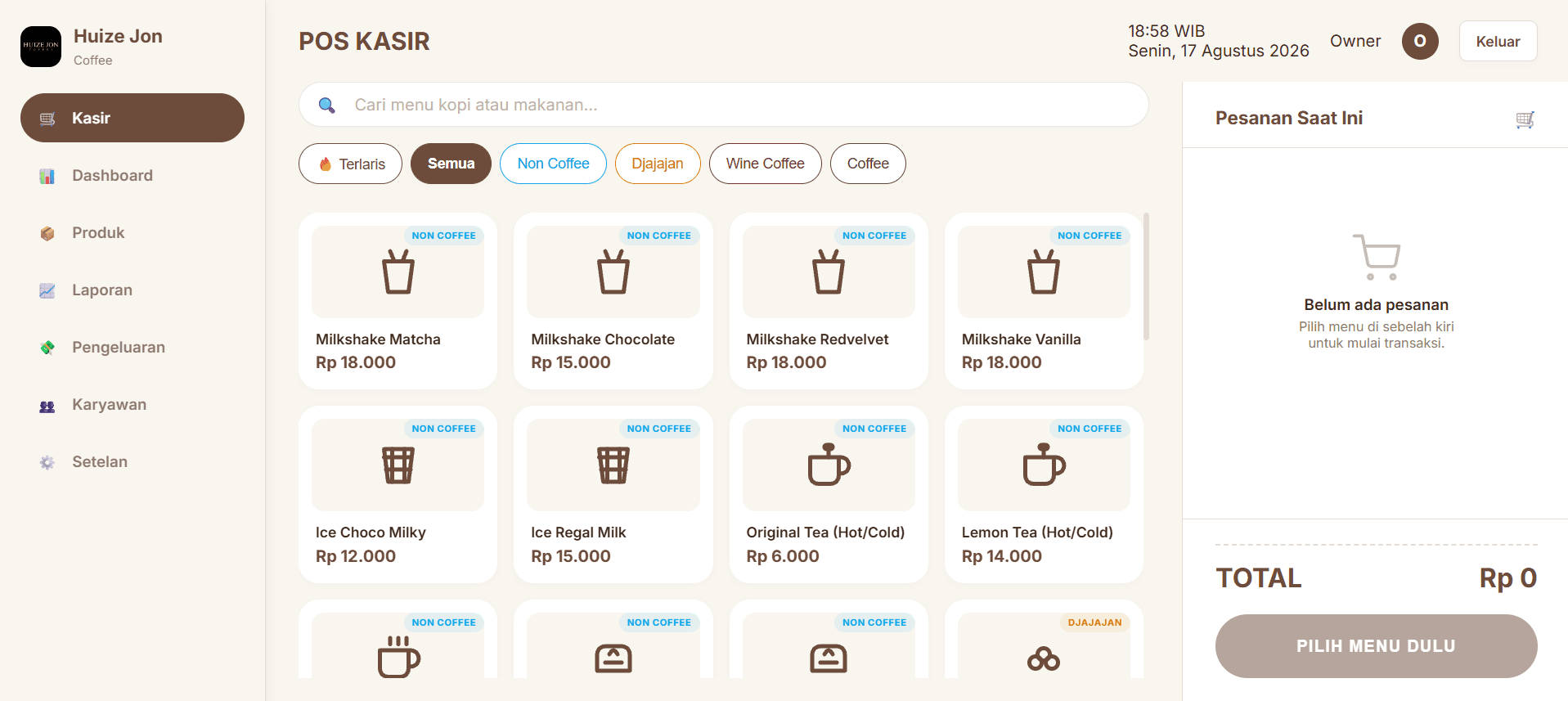Click the Huize Jon Coffee logo
The image size is (1568, 701).
point(41,47)
